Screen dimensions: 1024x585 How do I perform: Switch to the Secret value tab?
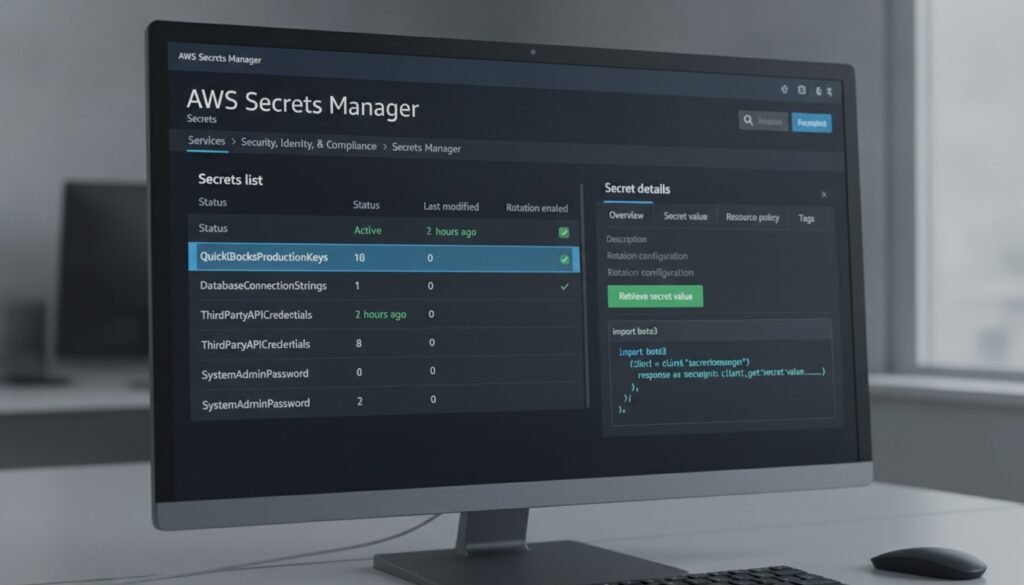coord(685,216)
